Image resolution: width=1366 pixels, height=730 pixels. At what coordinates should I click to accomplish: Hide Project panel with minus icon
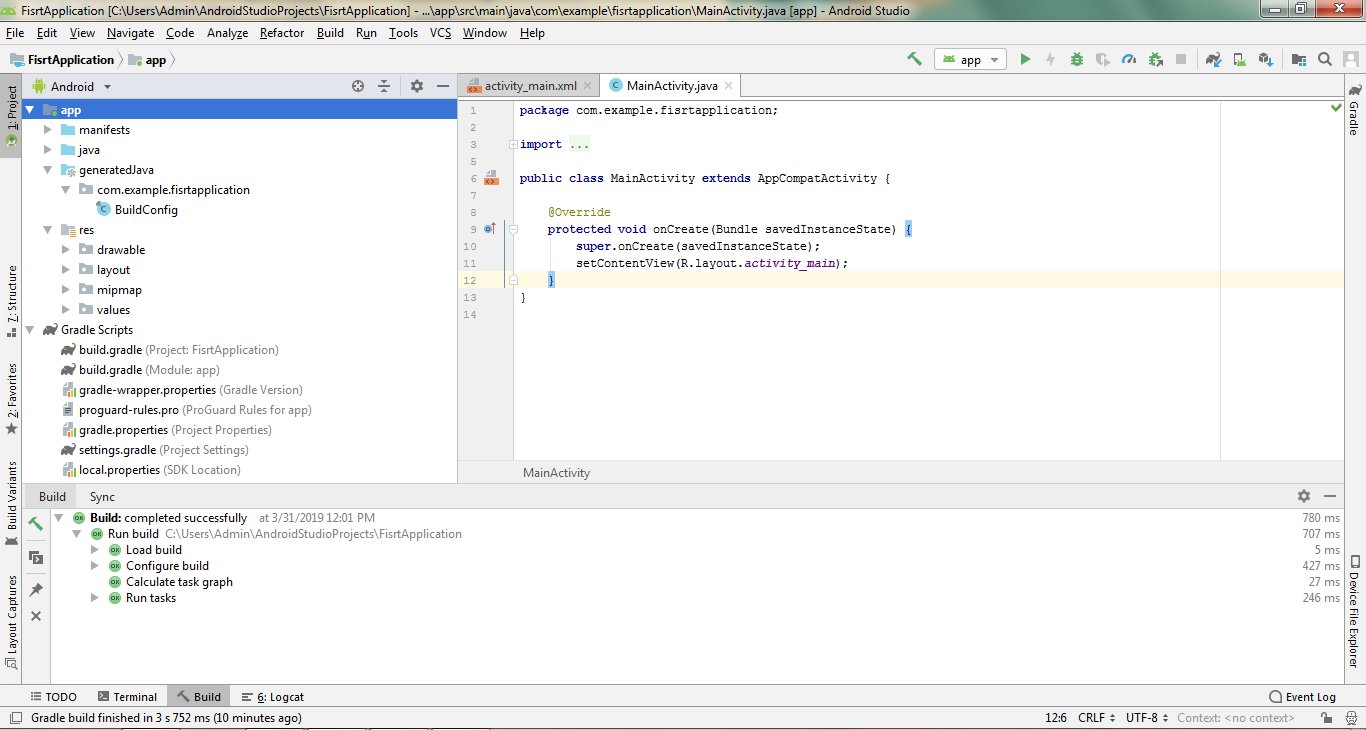click(x=443, y=86)
